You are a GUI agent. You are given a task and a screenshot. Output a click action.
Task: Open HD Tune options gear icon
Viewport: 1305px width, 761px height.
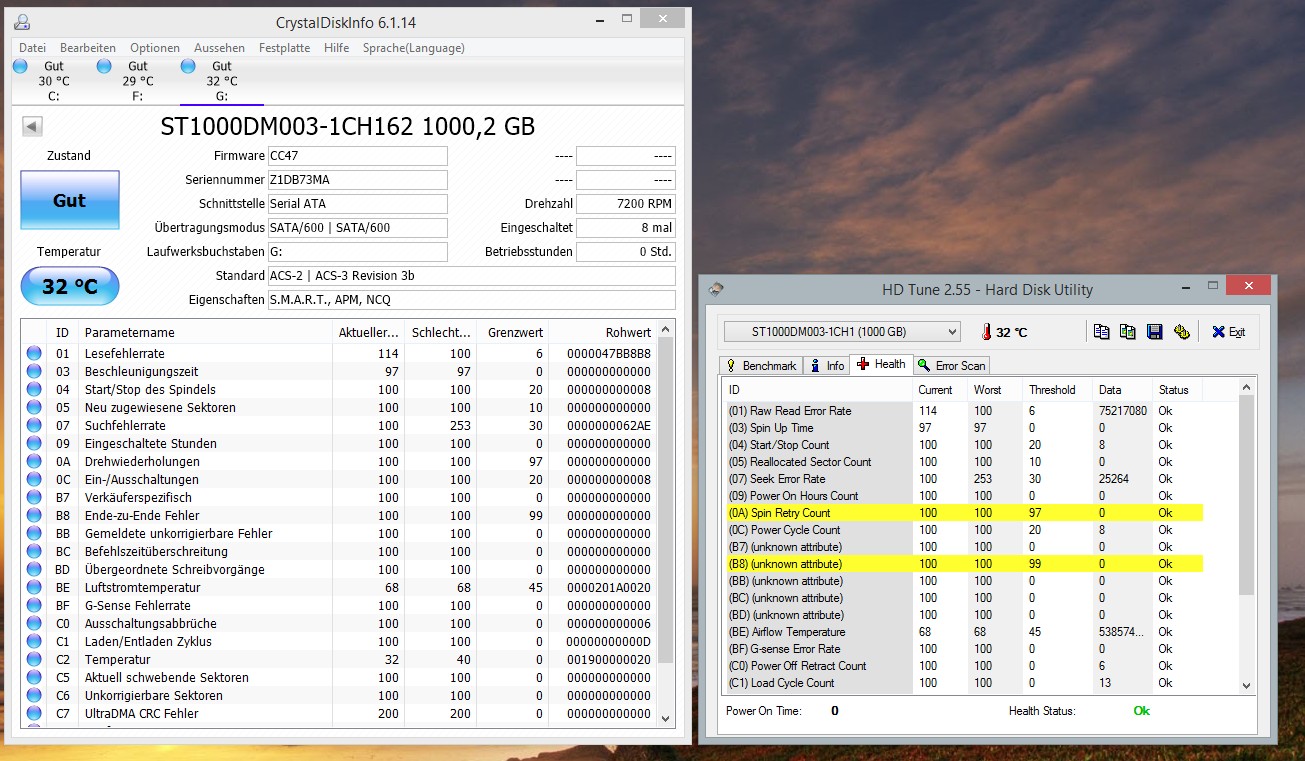click(x=1181, y=332)
